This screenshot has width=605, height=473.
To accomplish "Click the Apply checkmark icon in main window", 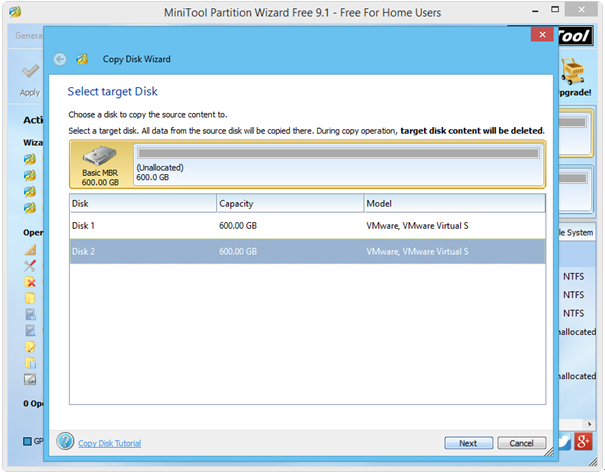I will click(30, 71).
